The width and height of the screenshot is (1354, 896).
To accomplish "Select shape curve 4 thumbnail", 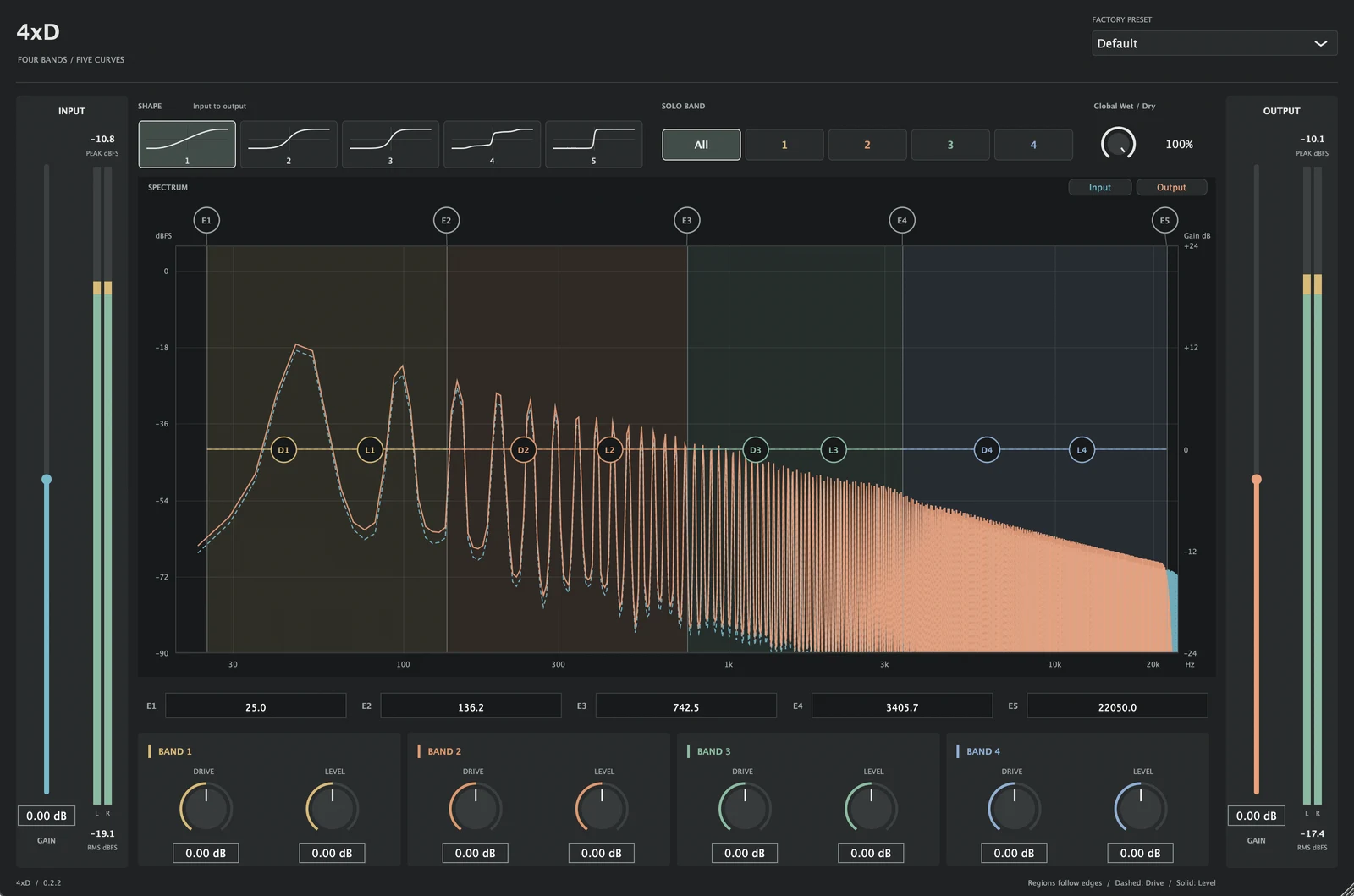I will point(492,144).
